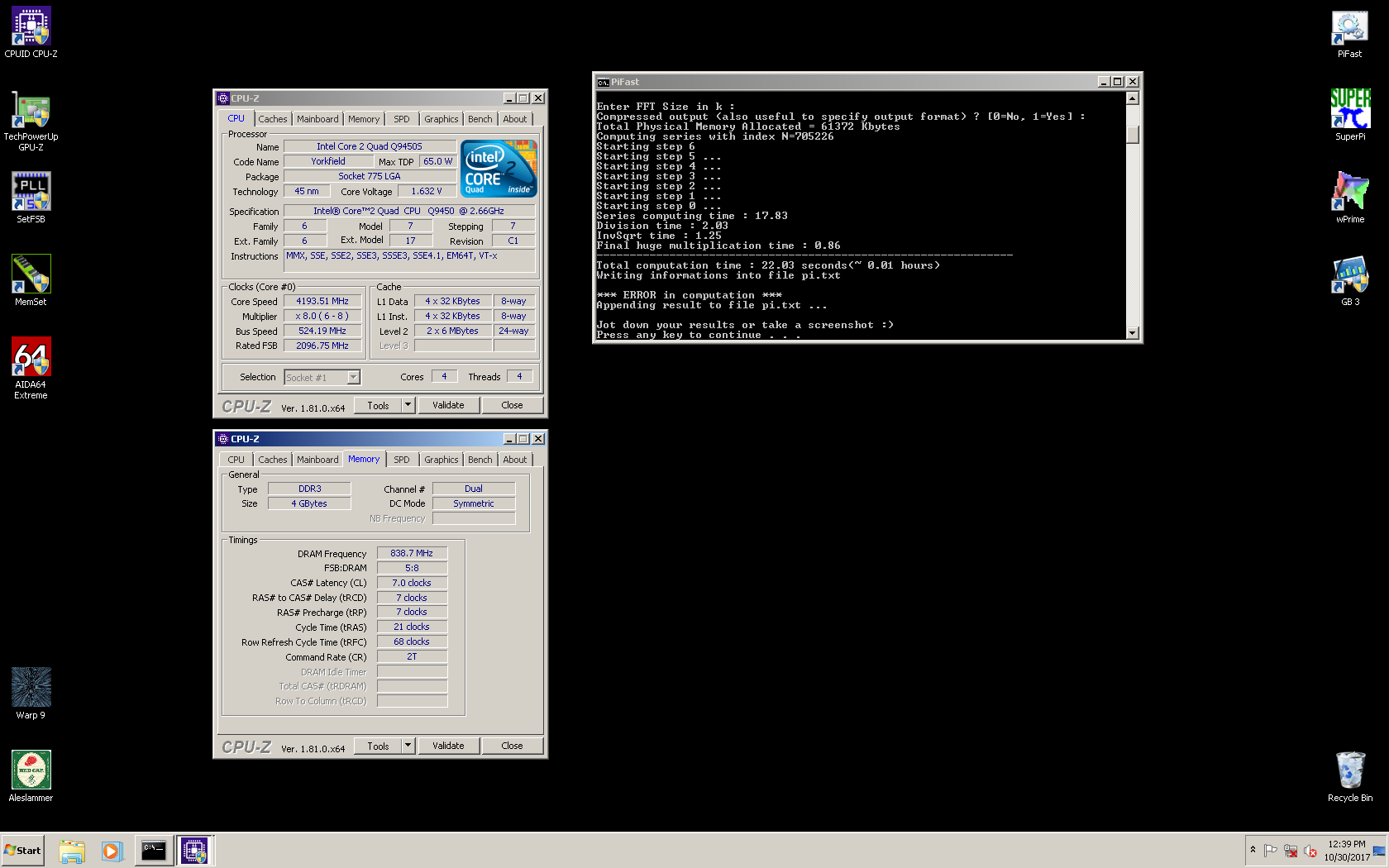Open SPD tab in upper CPU-Z window
This screenshot has width=1389, height=868.
pos(402,119)
